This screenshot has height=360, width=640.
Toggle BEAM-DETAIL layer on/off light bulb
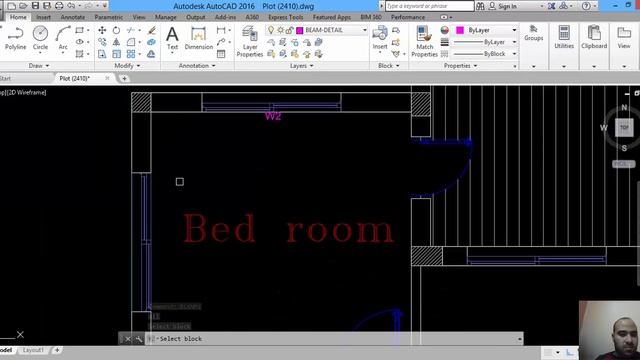(x=271, y=30)
